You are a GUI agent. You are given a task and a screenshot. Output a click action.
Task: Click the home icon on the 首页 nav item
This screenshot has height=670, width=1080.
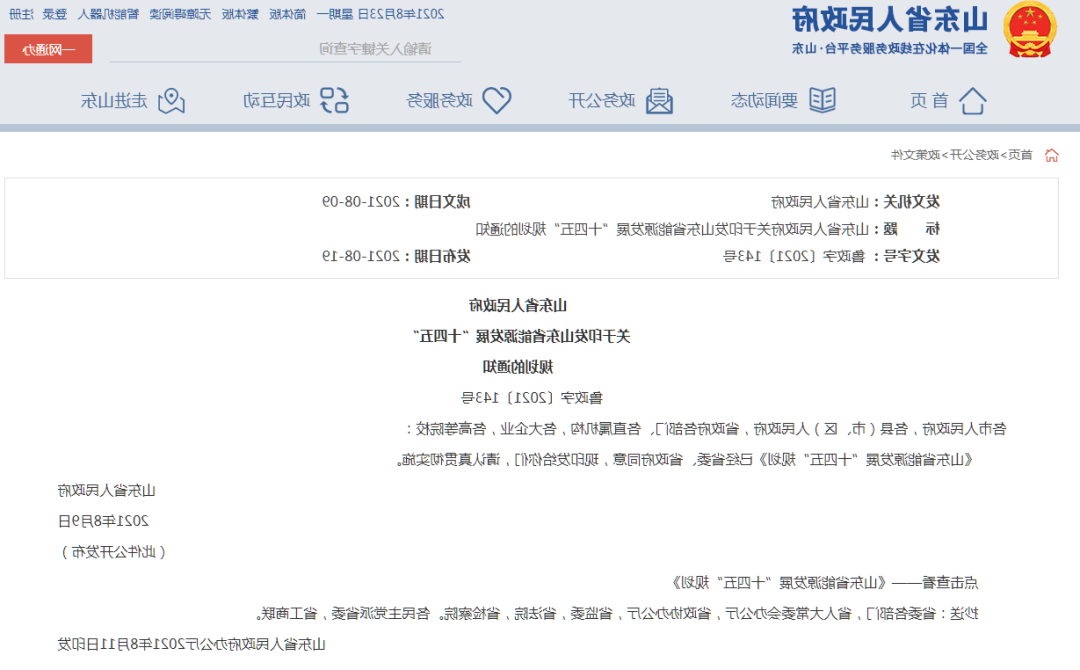975,100
